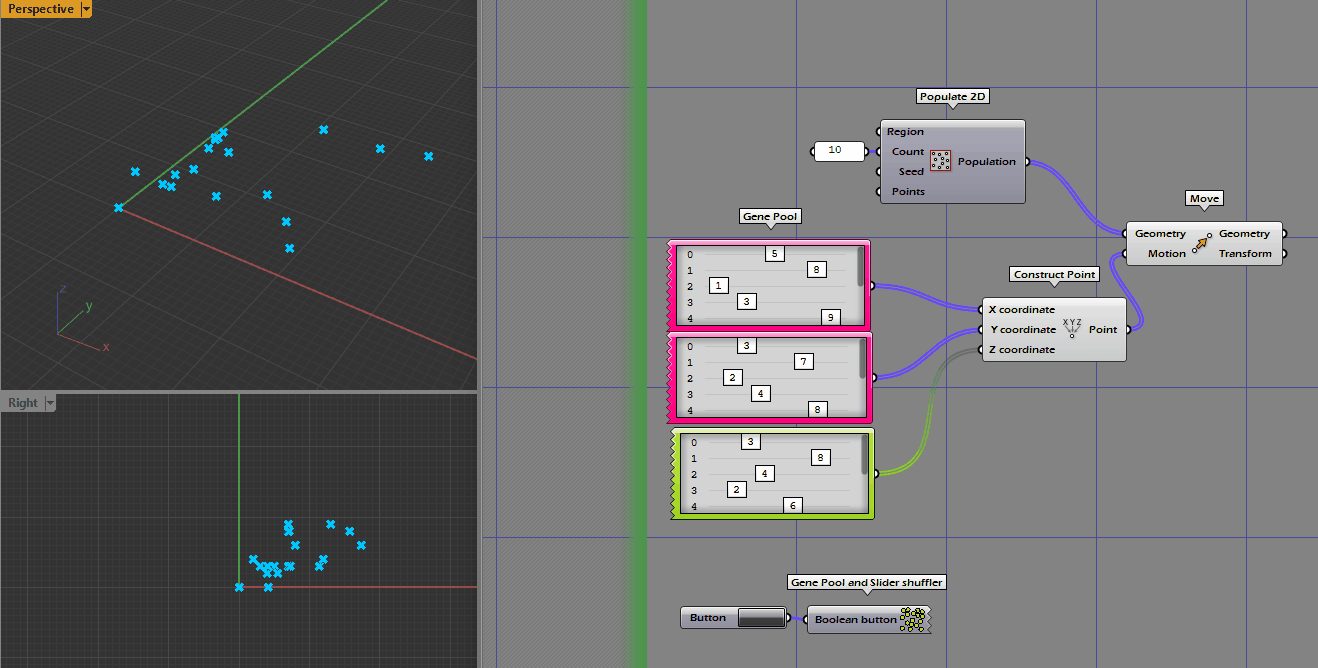The height and width of the screenshot is (668, 1318).
Task: Click the "Populate 2D" component label
Action: tap(954, 97)
